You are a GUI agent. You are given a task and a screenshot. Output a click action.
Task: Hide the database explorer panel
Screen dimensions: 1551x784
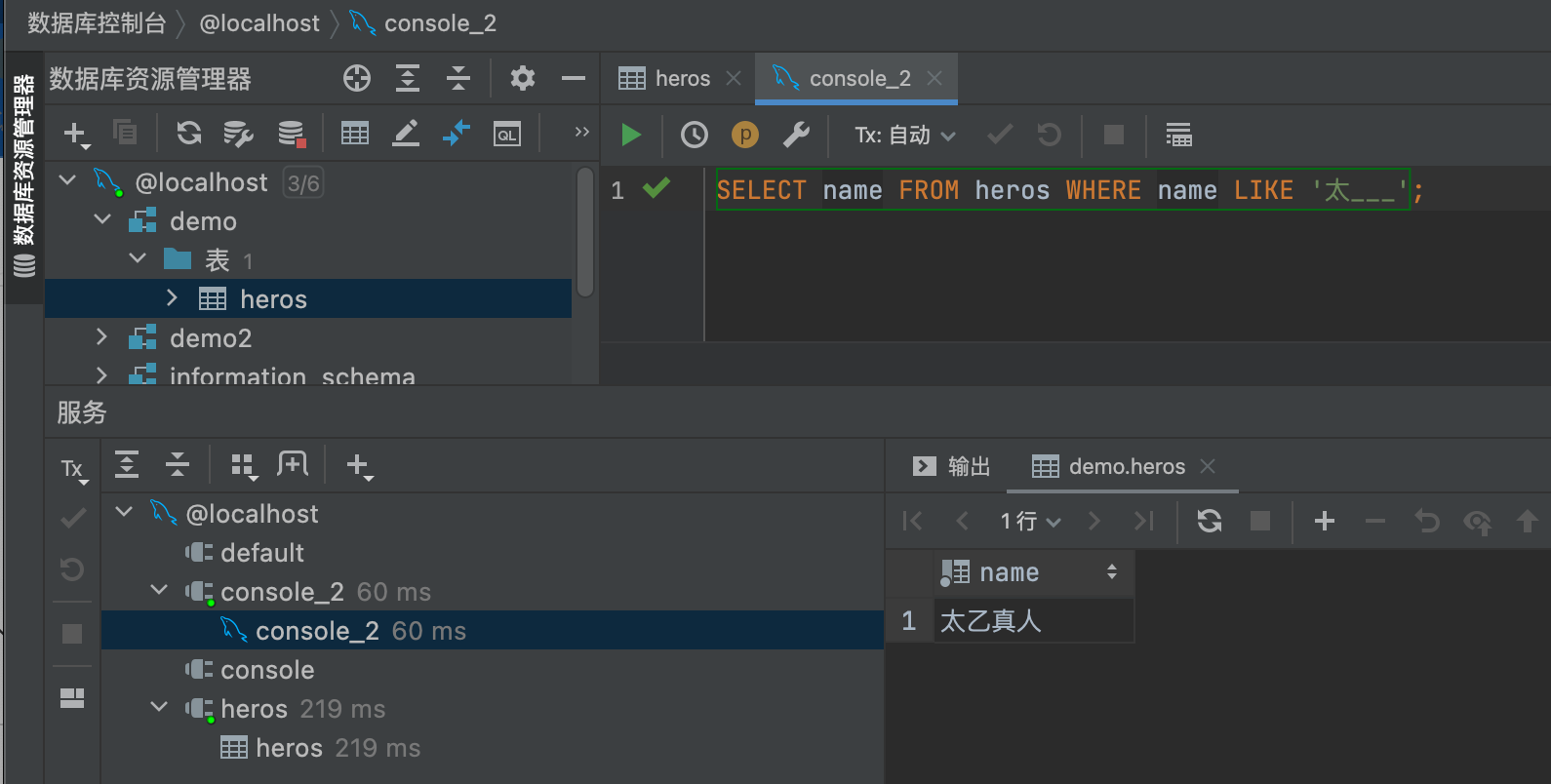coord(574,78)
